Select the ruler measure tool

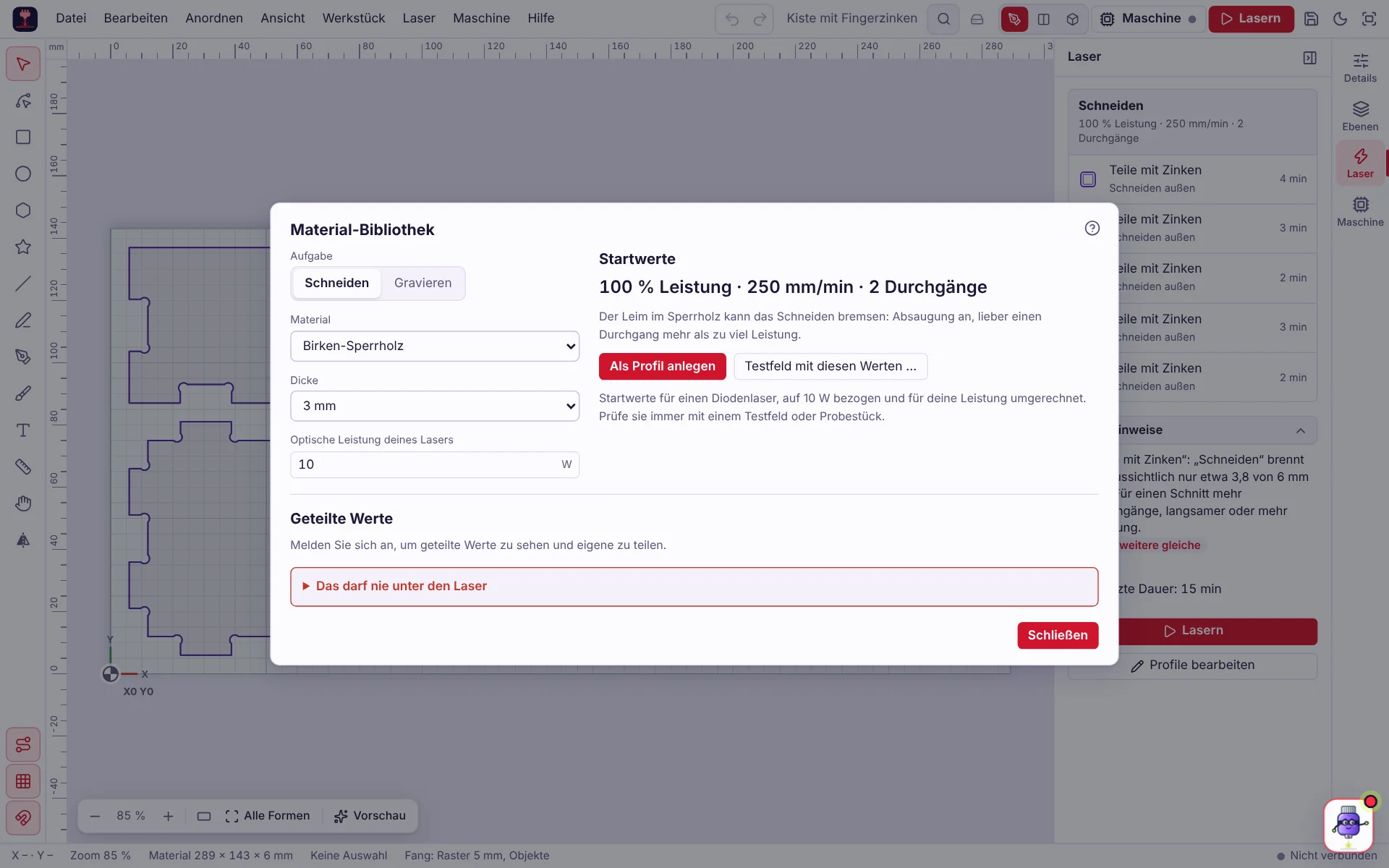coord(23,467)
